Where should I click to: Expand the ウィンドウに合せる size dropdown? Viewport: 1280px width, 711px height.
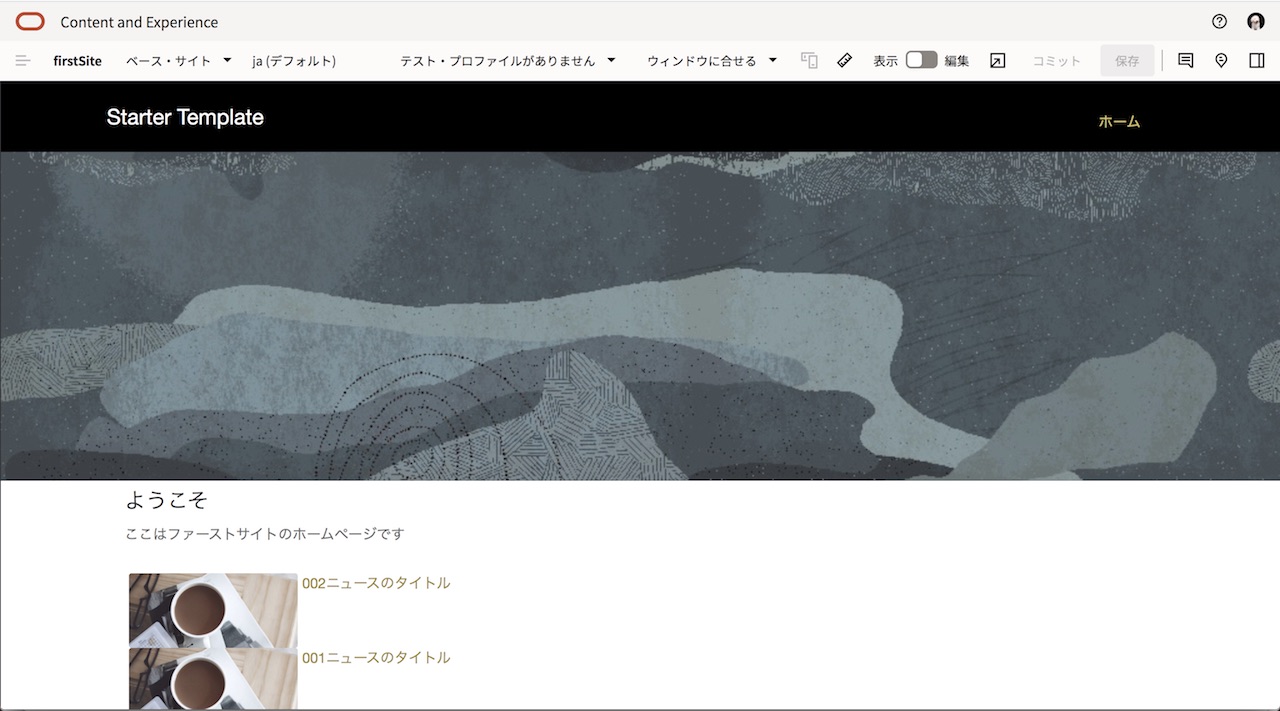[x=711, y=61]
